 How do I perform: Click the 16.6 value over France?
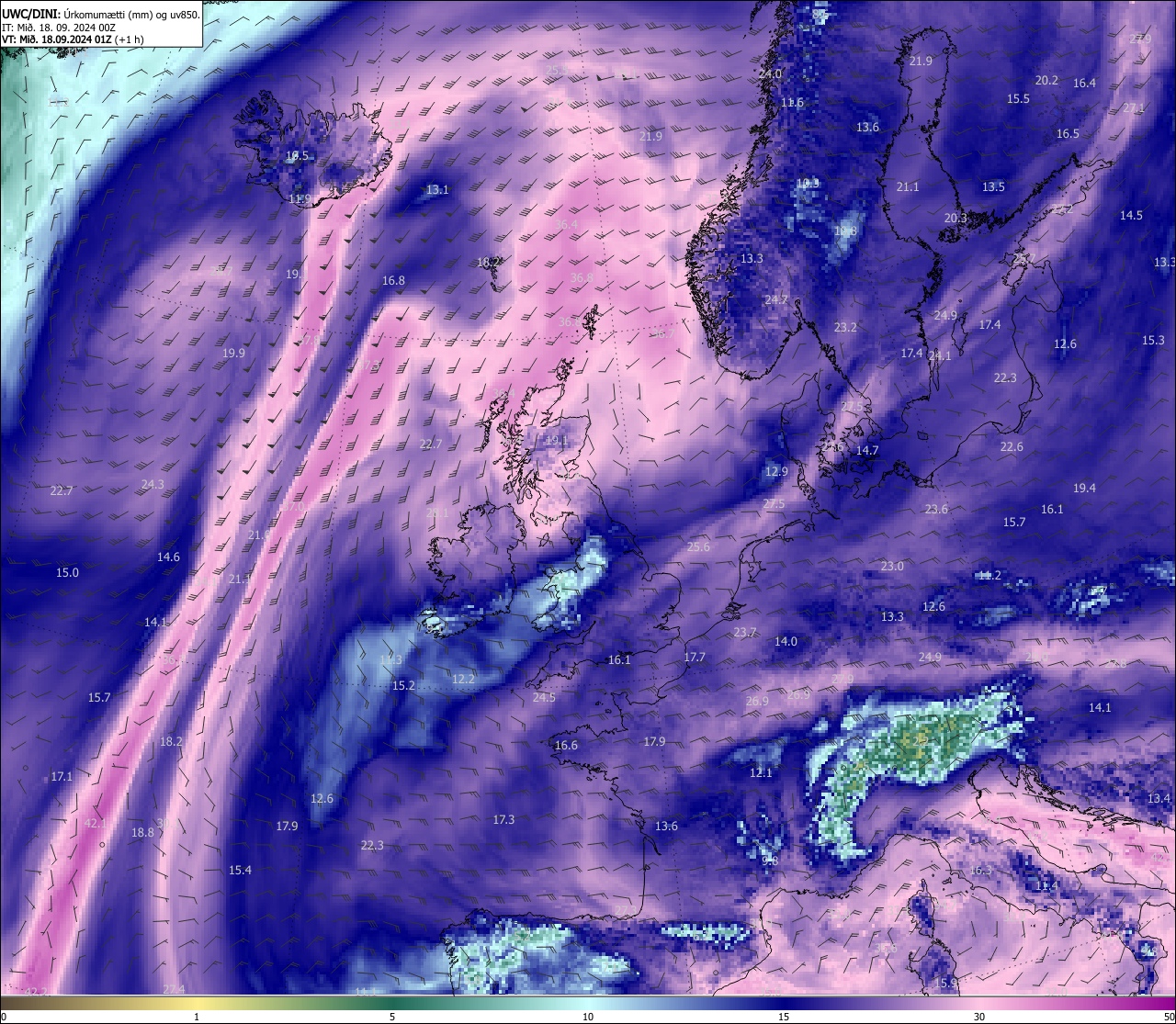pyautogui.click(x=566, y=746)
